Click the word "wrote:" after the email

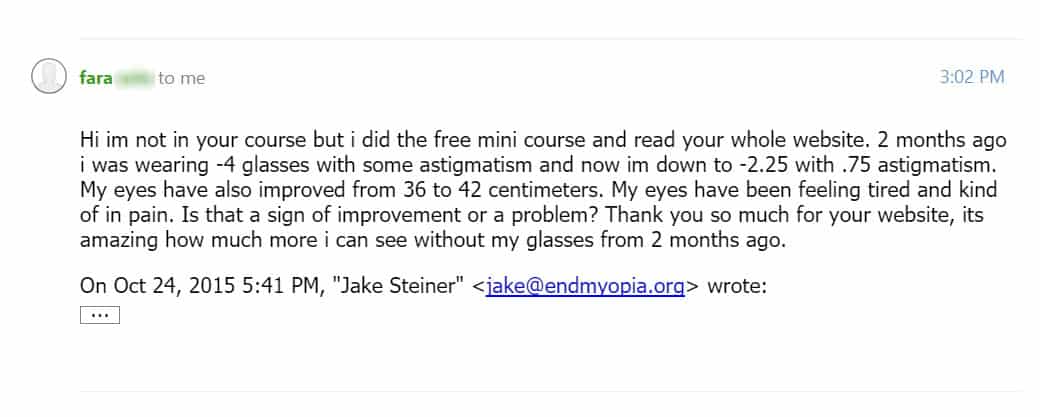pos(735,286)
